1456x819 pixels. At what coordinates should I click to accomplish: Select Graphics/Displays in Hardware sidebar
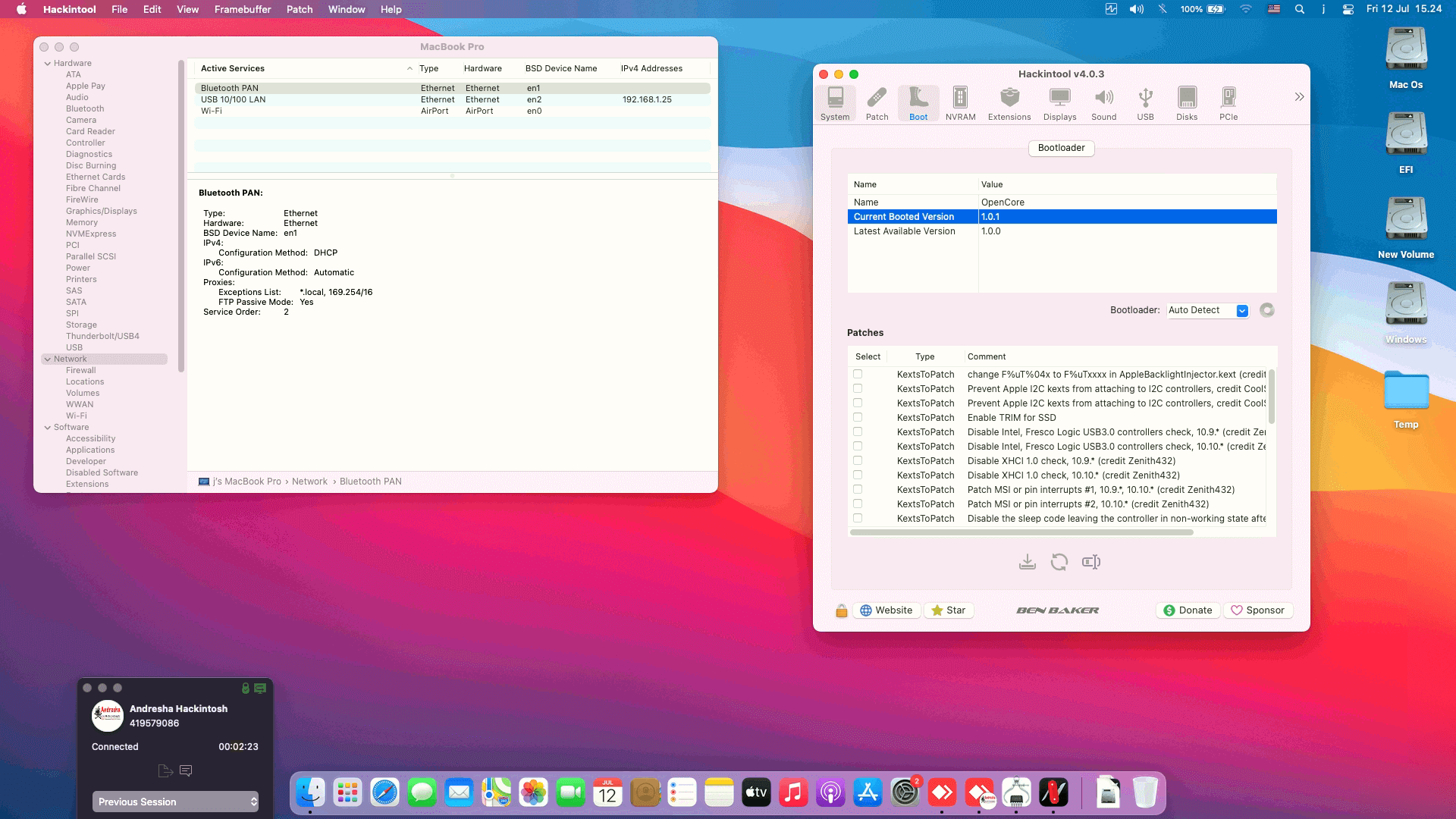102,212
